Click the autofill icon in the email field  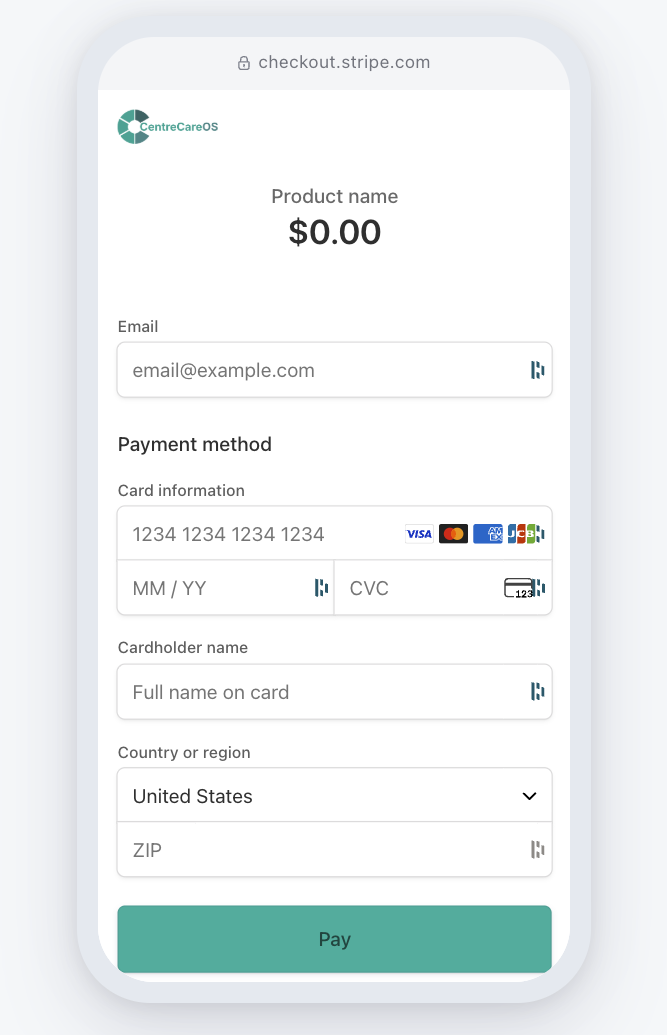[537, 369]
